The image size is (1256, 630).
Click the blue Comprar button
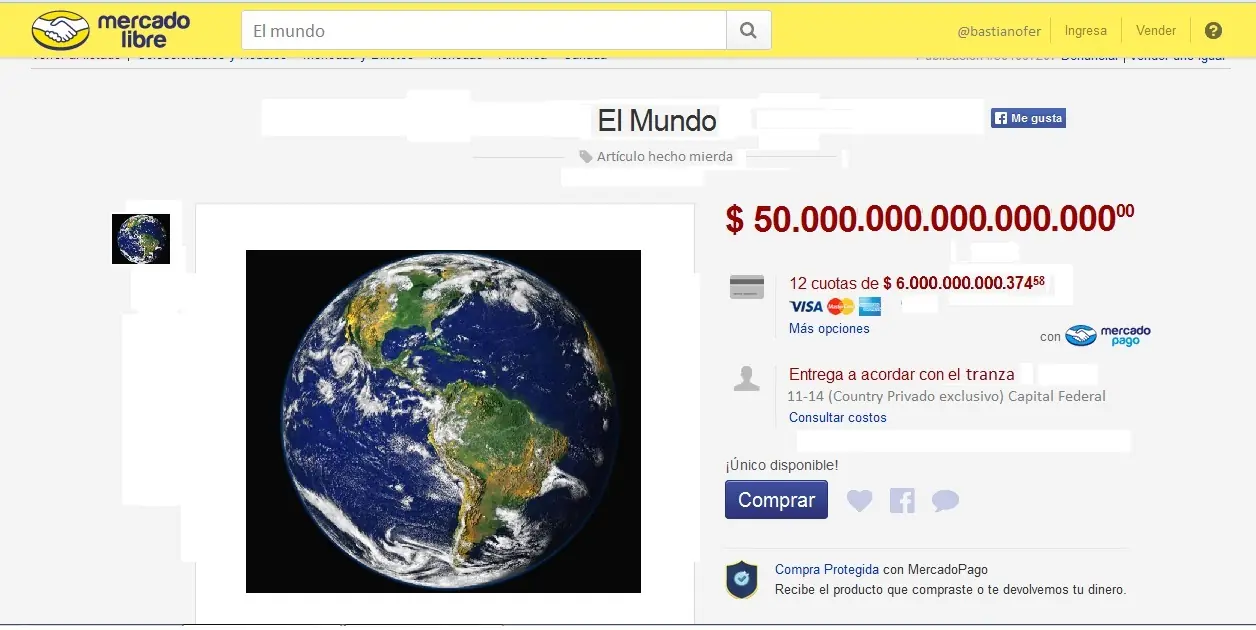tap(776, 500)
